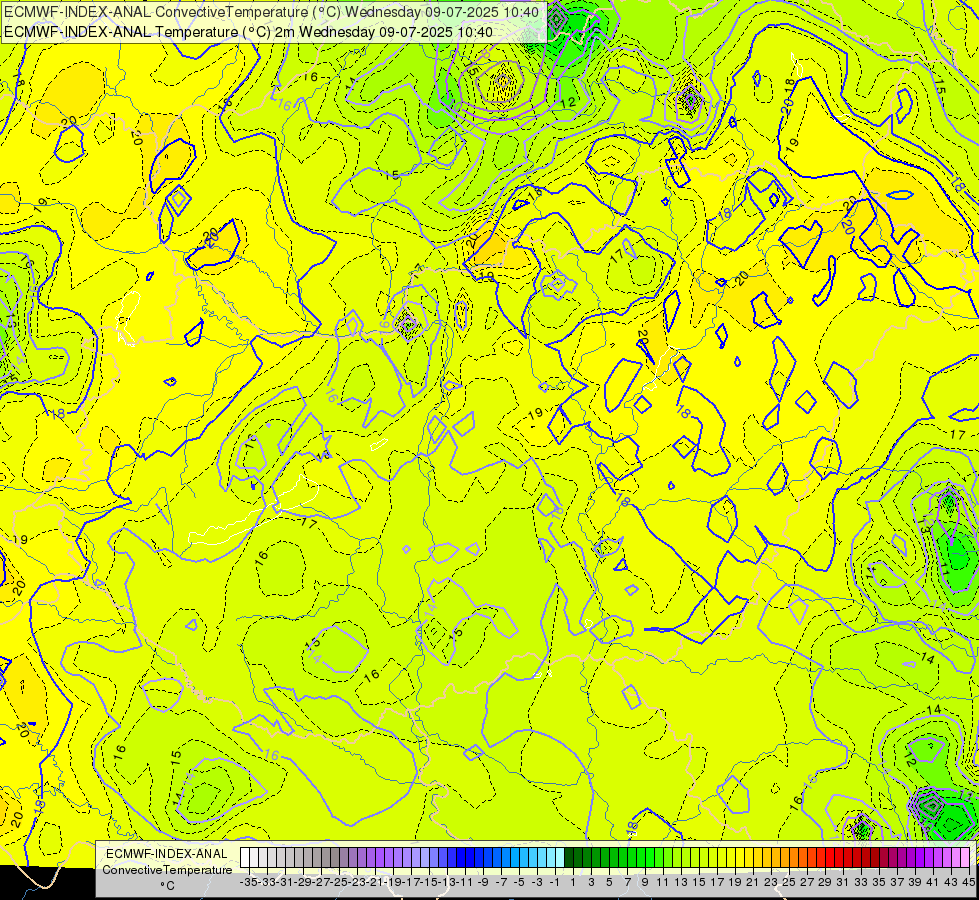Screen dimensions: 979x900
Task: Click the -9 value in the color scale
Action: [x=482, y=882]
